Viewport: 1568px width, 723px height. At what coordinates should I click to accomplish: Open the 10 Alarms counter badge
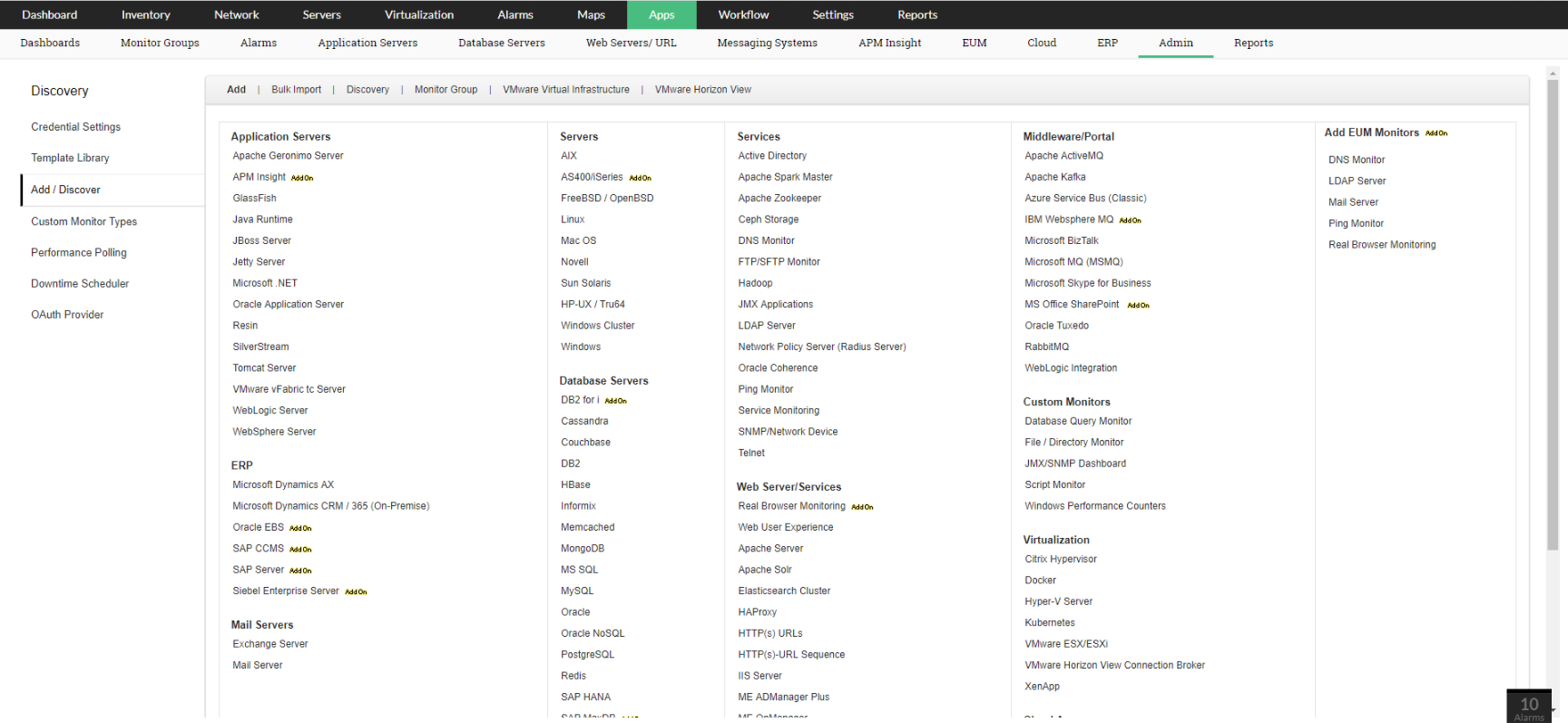pos(1529,707)
